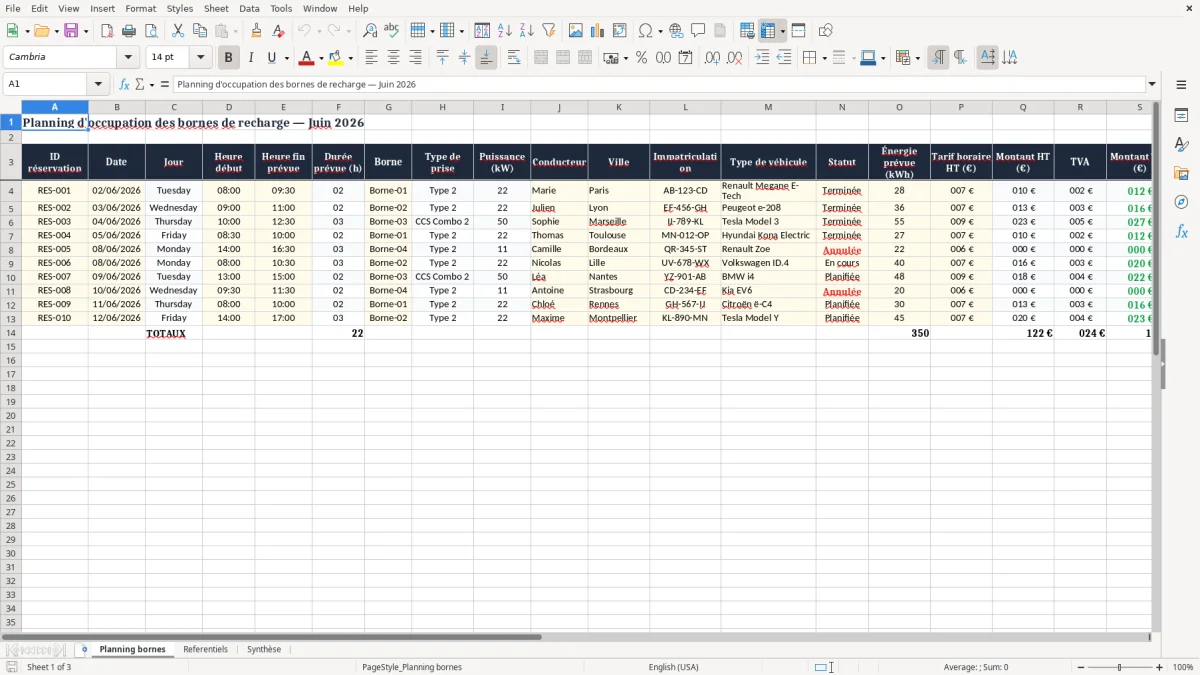Image resolution: width=1200 pixels, height=675 pixels.
Task: Click the formula input line
Action: [x=659, y=84]
